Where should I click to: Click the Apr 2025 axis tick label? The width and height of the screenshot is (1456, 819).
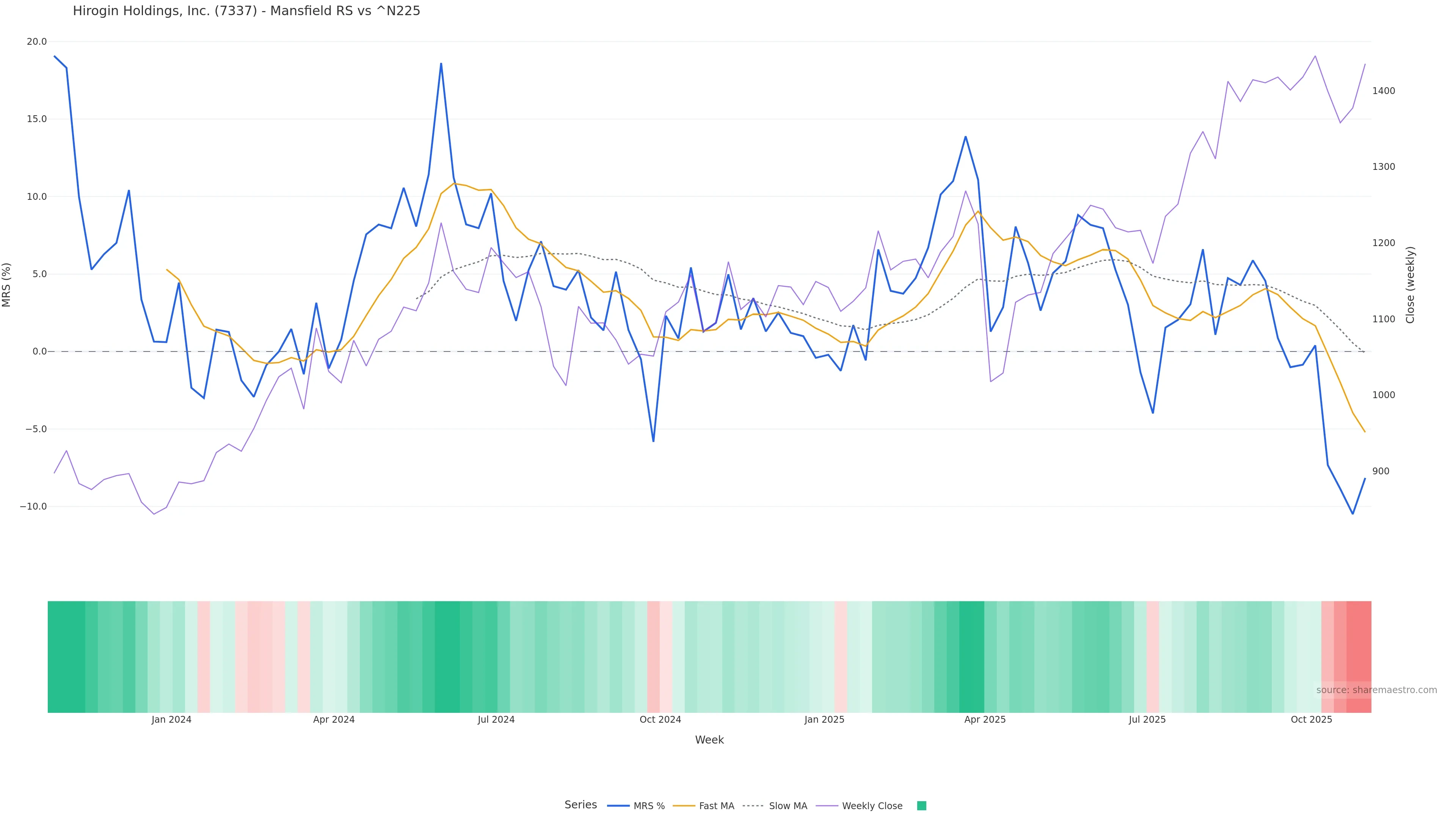pos(985,720)
